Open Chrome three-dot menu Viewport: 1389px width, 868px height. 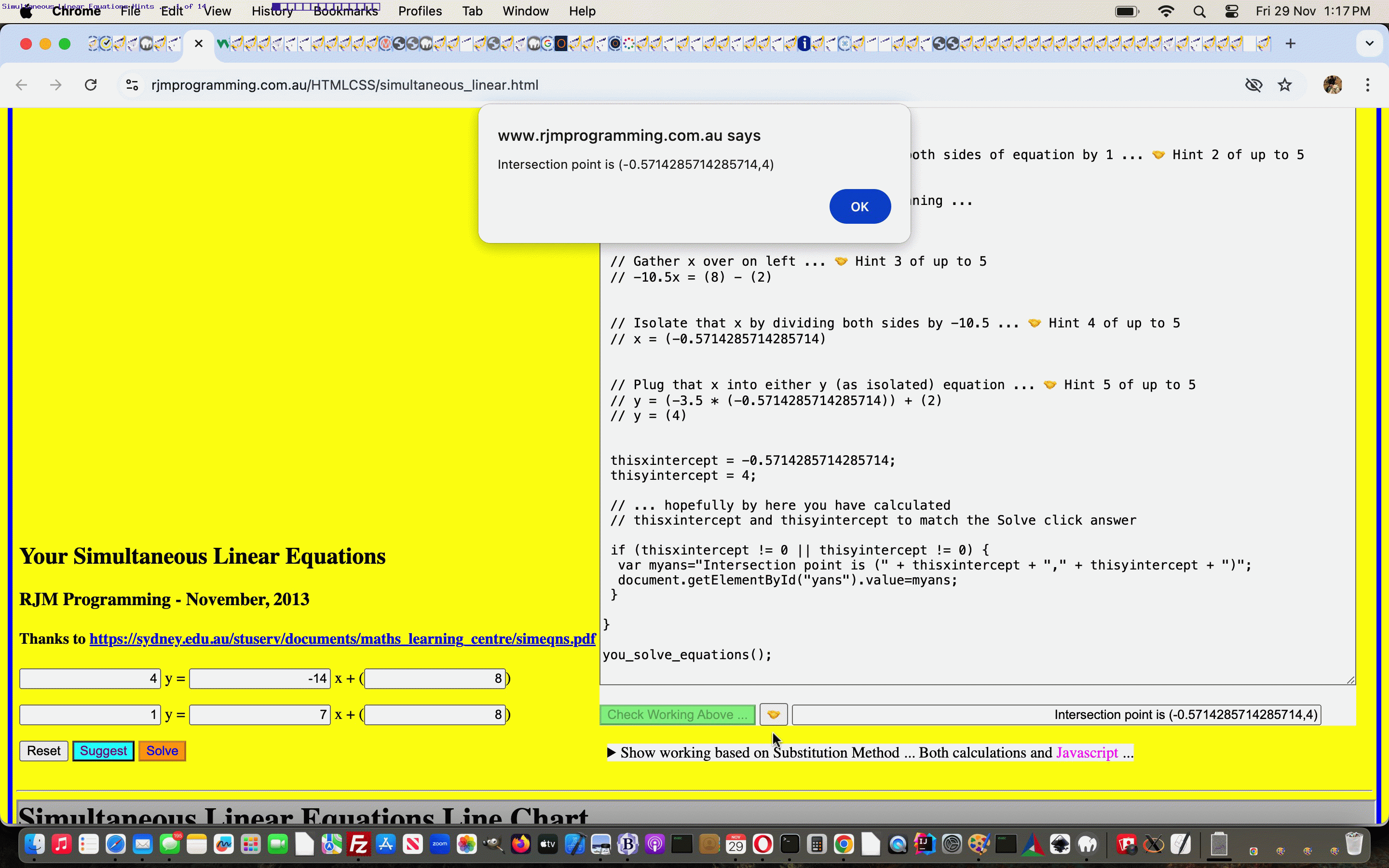1368,85
